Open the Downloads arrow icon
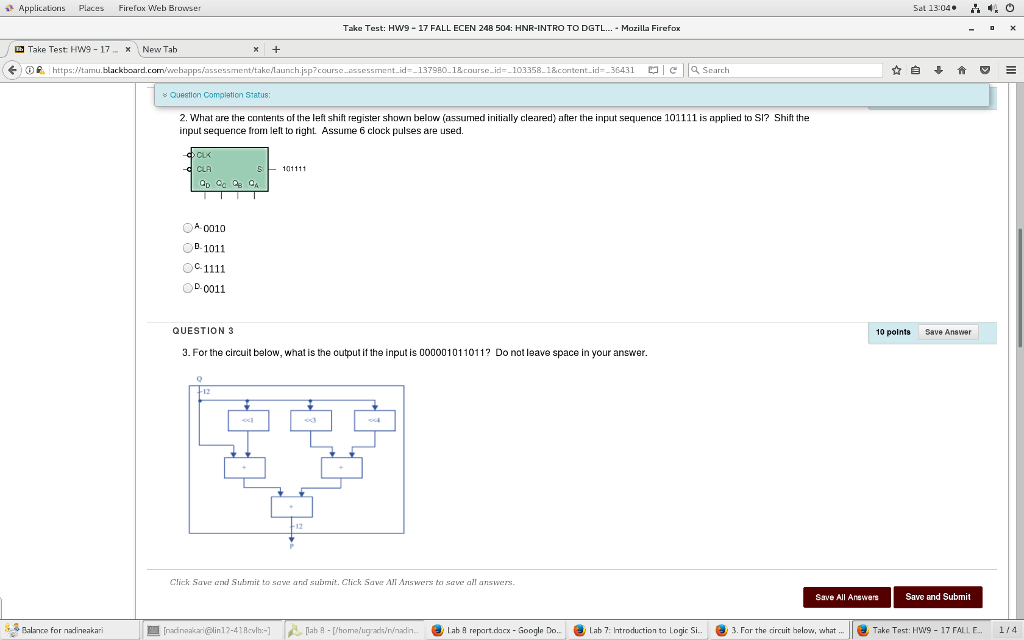This screenshot has height=640, width=1024. (x=937, y=69)
